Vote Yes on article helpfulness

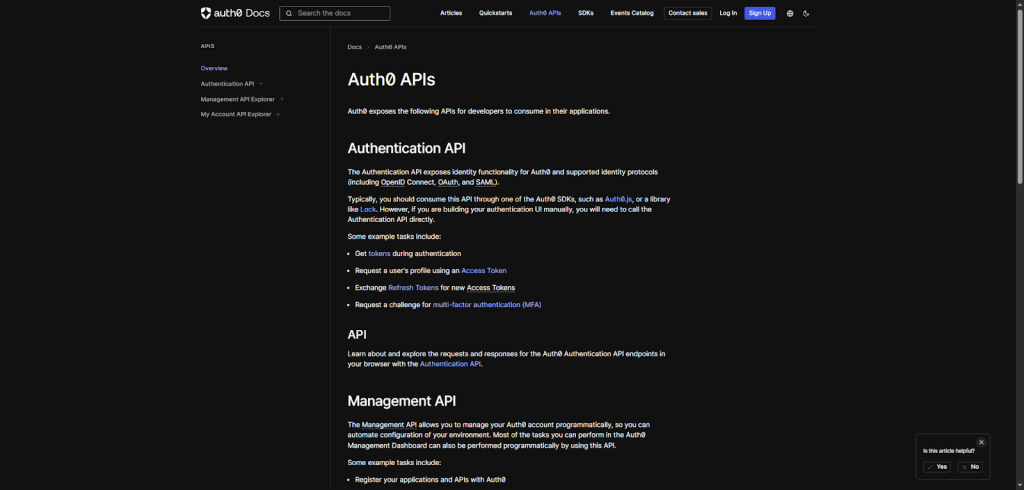click(937, 467)
